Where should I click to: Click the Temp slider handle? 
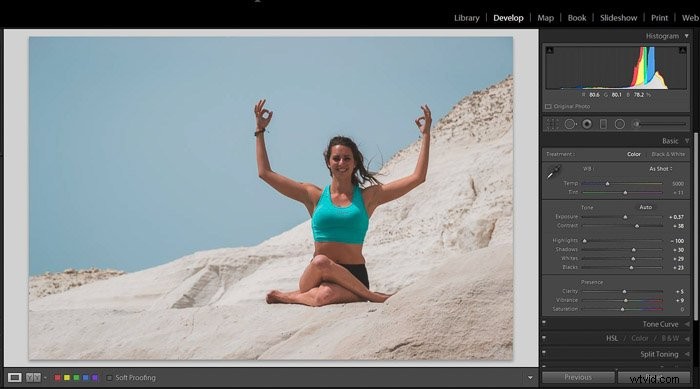tap(608, 184)
